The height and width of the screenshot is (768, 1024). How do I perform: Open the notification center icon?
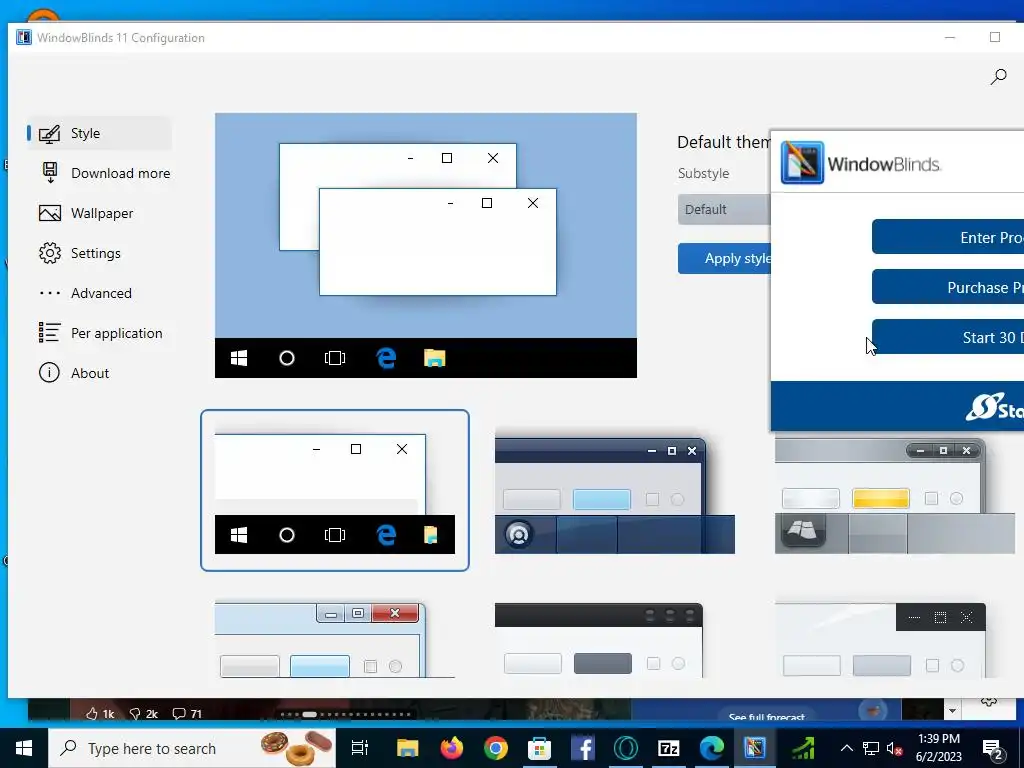pos(993,748)
